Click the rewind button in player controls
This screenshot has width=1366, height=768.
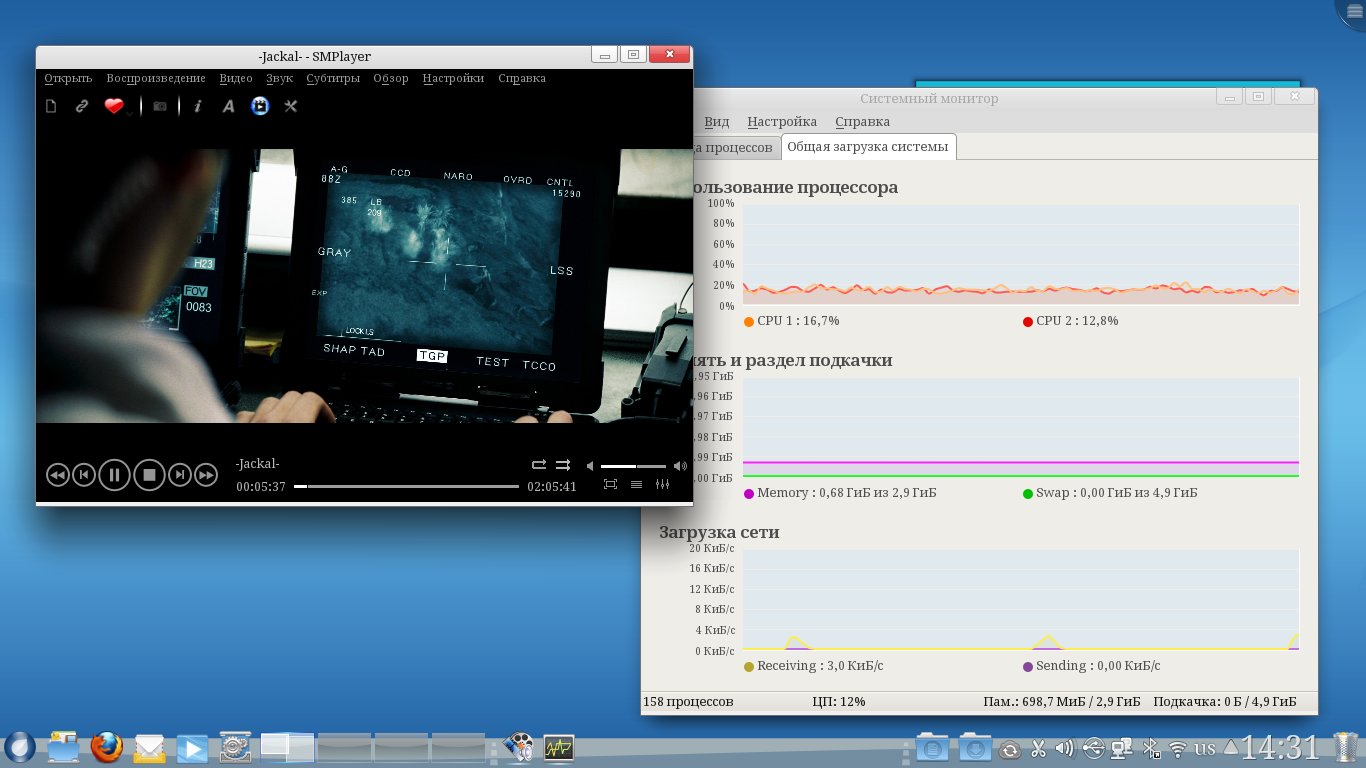[x=57, y=475]
